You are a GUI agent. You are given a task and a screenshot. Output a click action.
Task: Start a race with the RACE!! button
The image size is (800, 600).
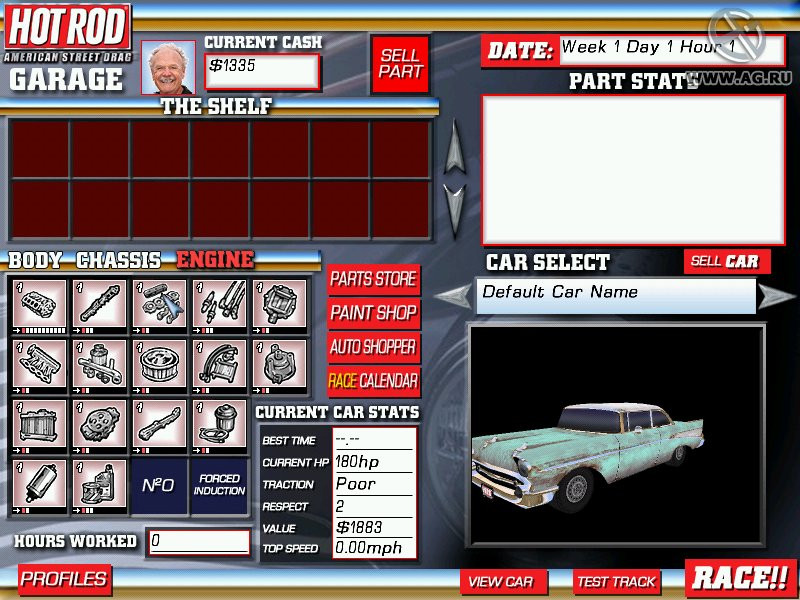tap(741, 578)
